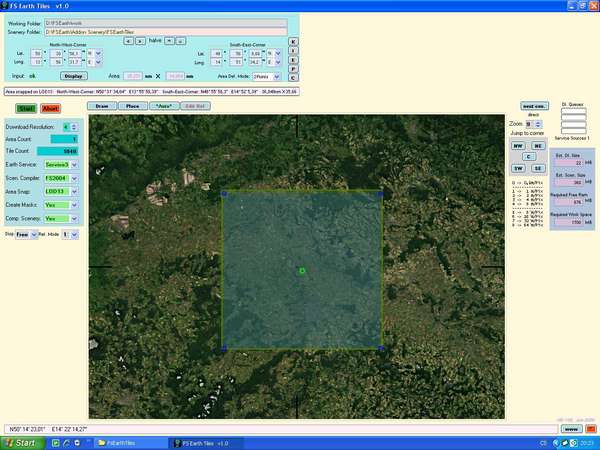The image size is (600, 450).
Task: Jump to center with C button
Action: (x=528, y=156)
